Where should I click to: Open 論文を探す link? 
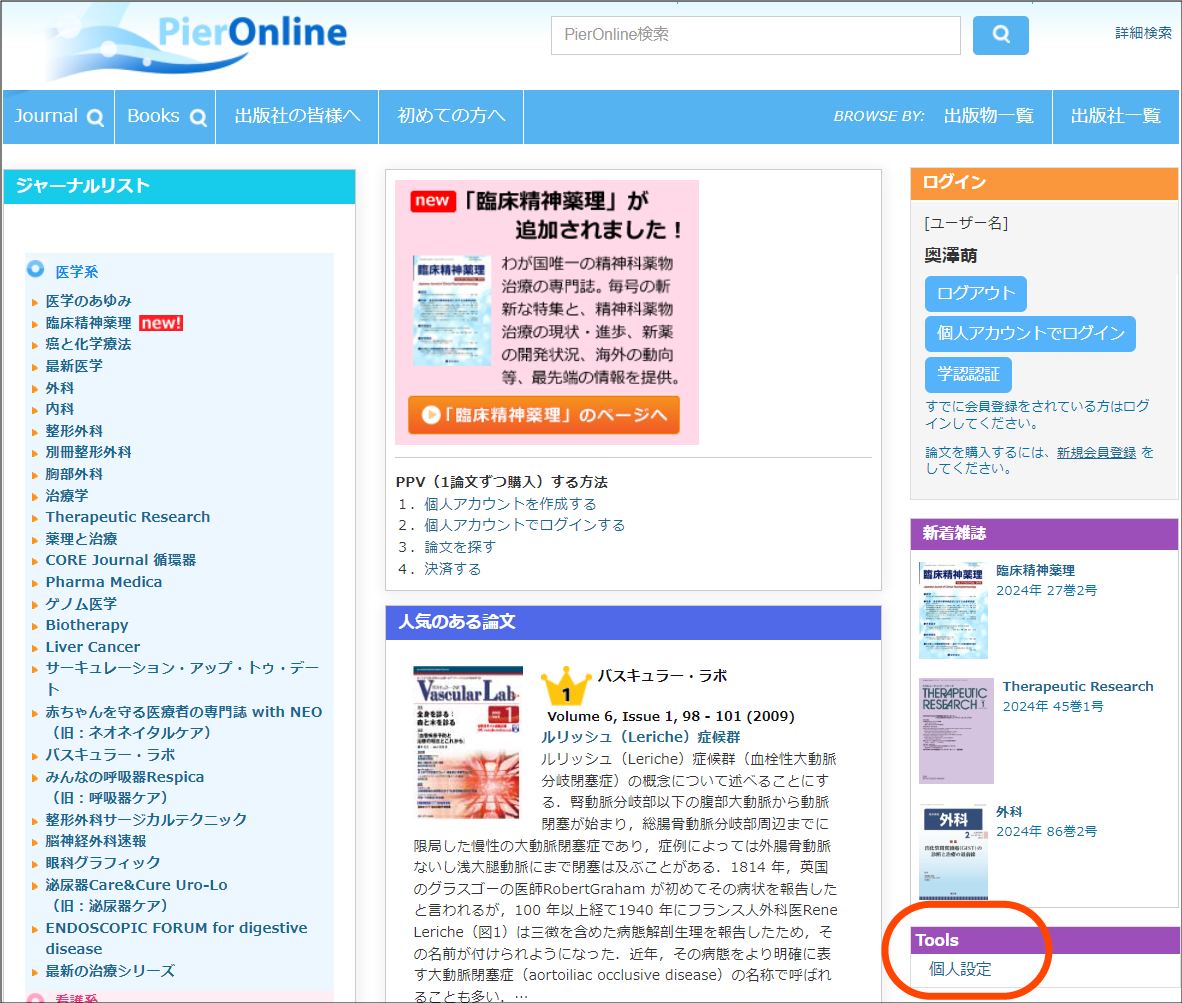tap(460, 547)
